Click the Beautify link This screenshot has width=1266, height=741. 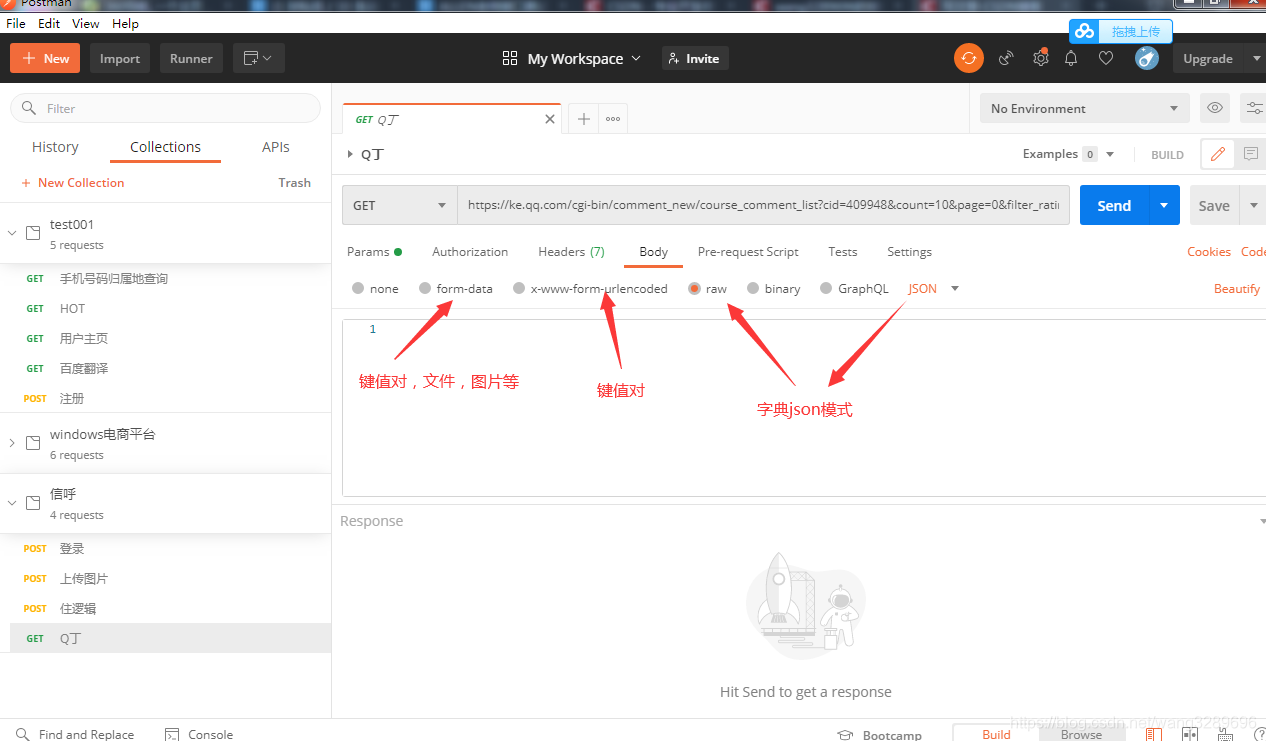pos(1237,288)
